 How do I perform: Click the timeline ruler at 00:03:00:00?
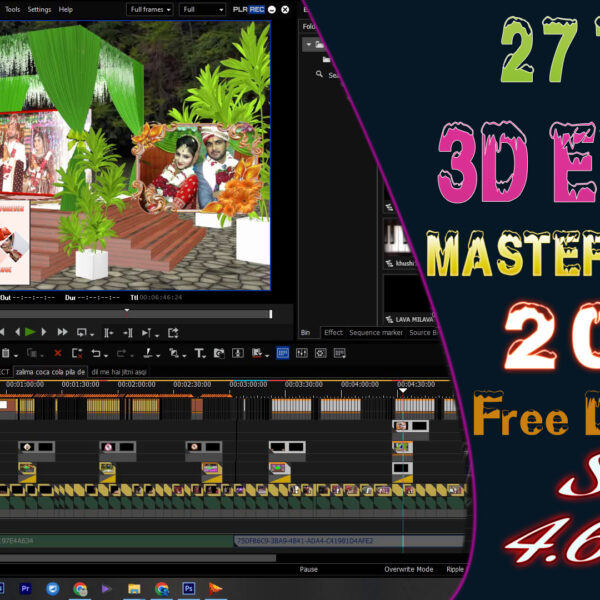coord(248,385)
